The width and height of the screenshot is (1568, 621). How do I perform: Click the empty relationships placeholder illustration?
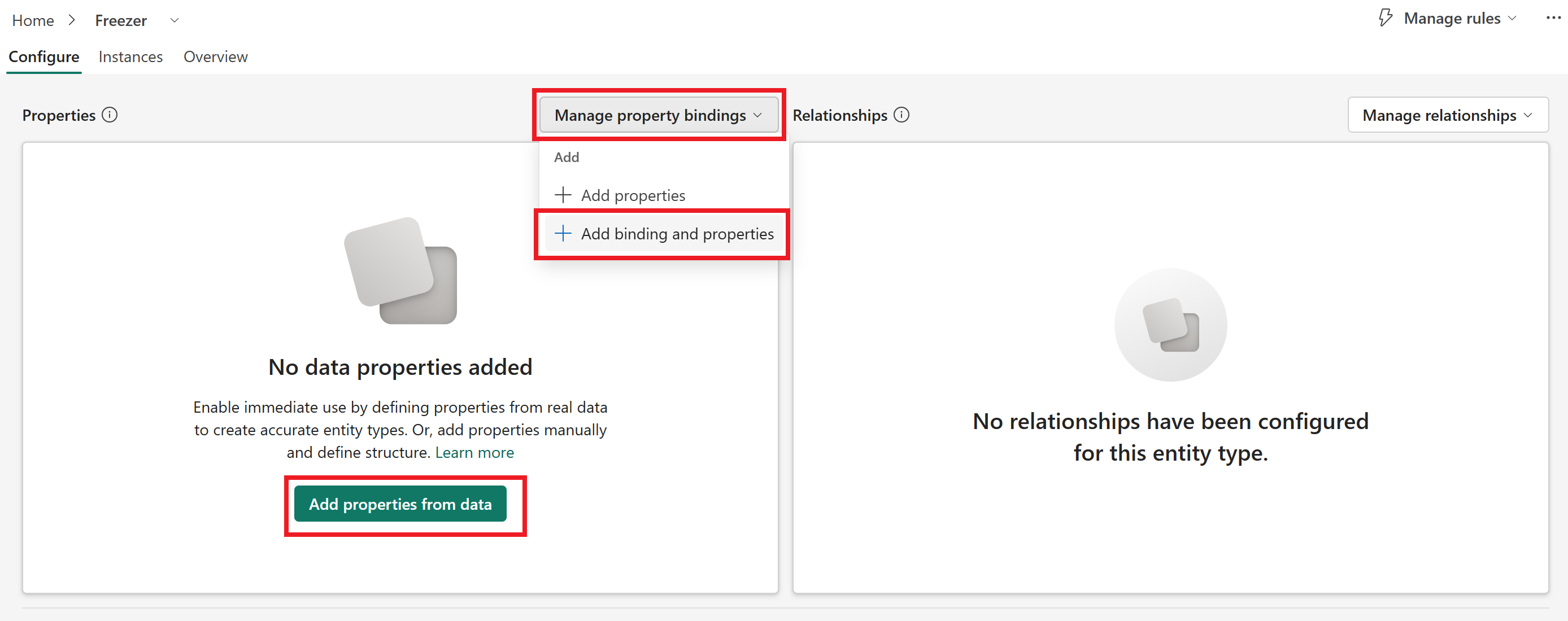point(1170,325)
